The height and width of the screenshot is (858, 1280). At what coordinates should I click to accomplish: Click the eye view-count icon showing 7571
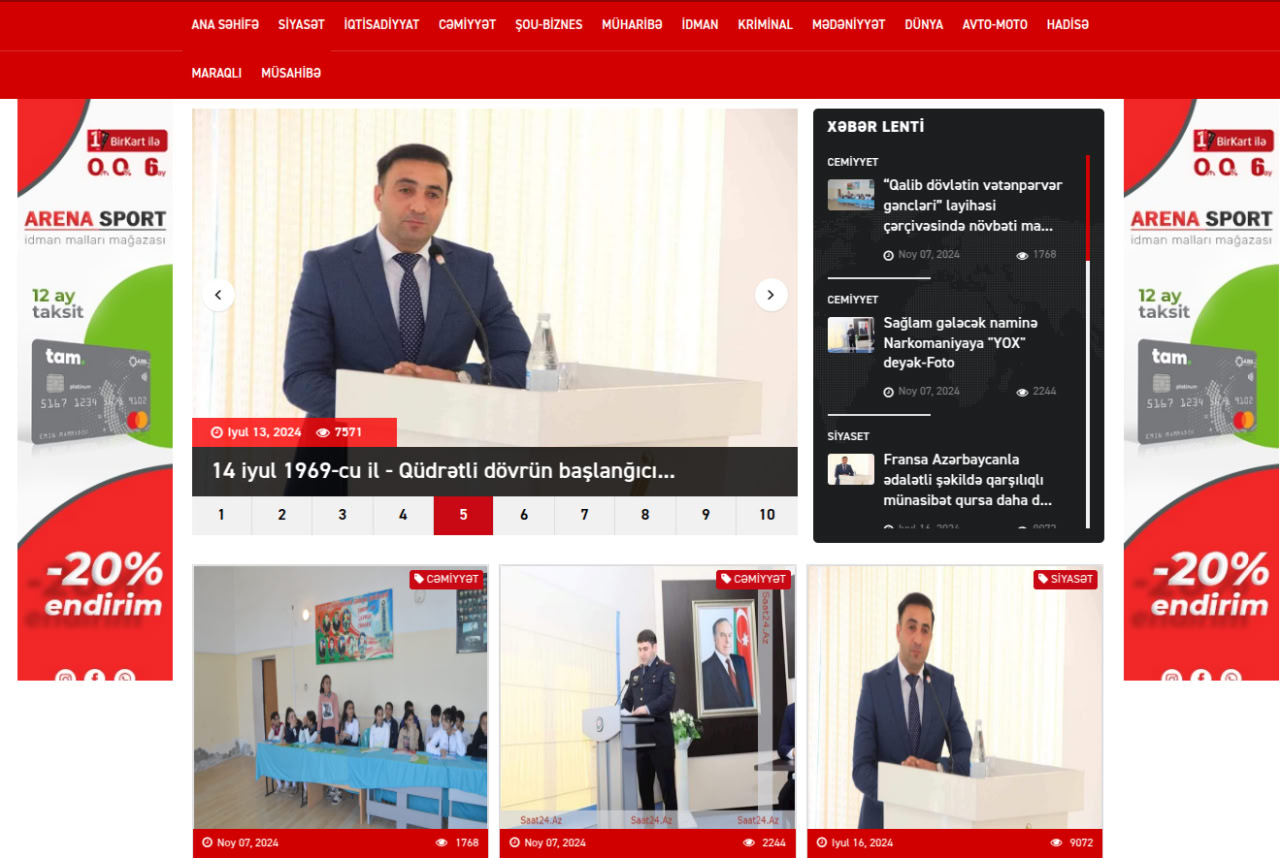point(322,432)
